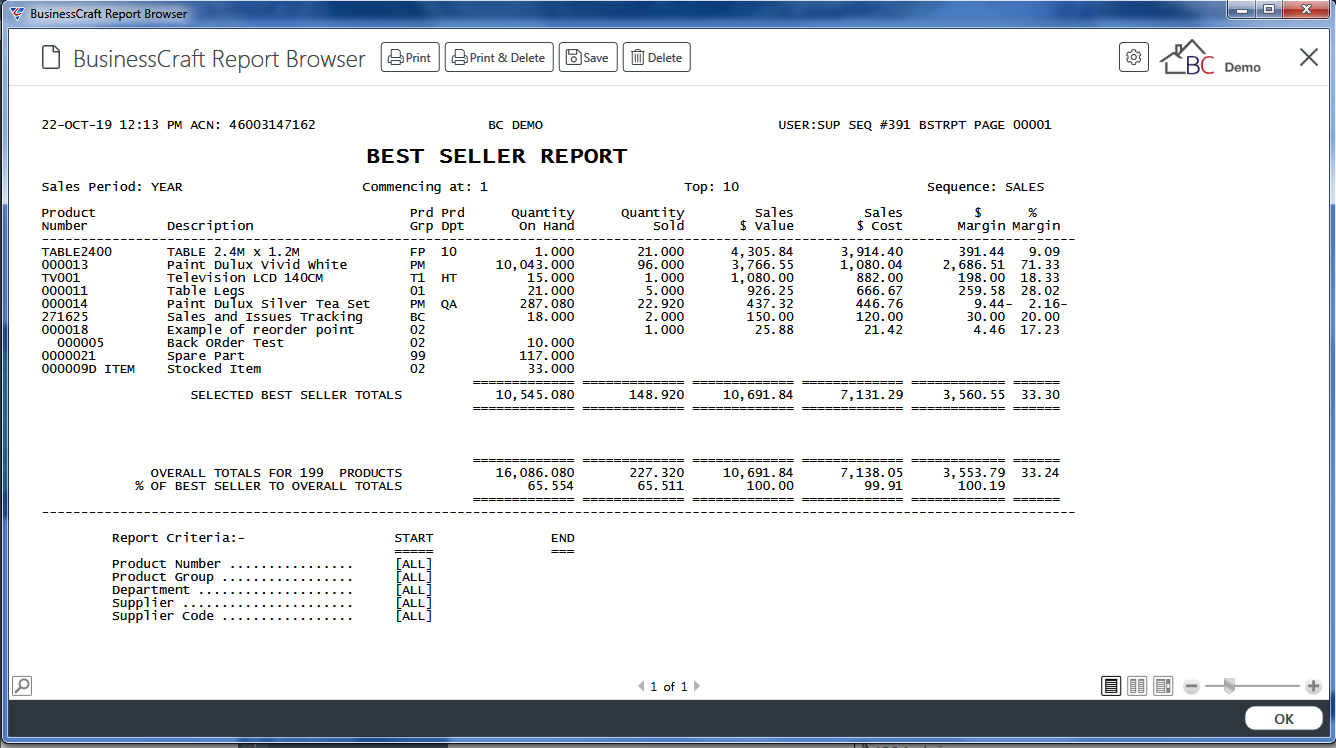Click the BEST SELLER REPORT heading

coord(497,156)
